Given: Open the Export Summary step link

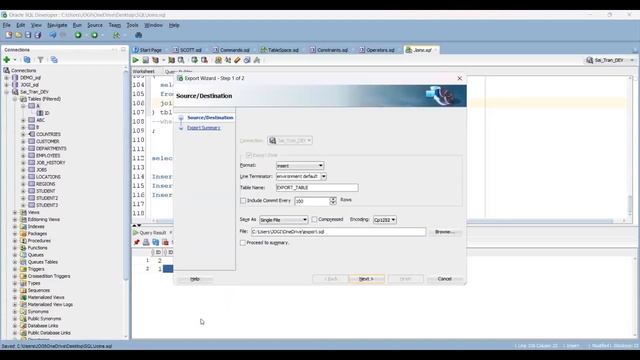Looking at the screenshot, I should 204,128.
